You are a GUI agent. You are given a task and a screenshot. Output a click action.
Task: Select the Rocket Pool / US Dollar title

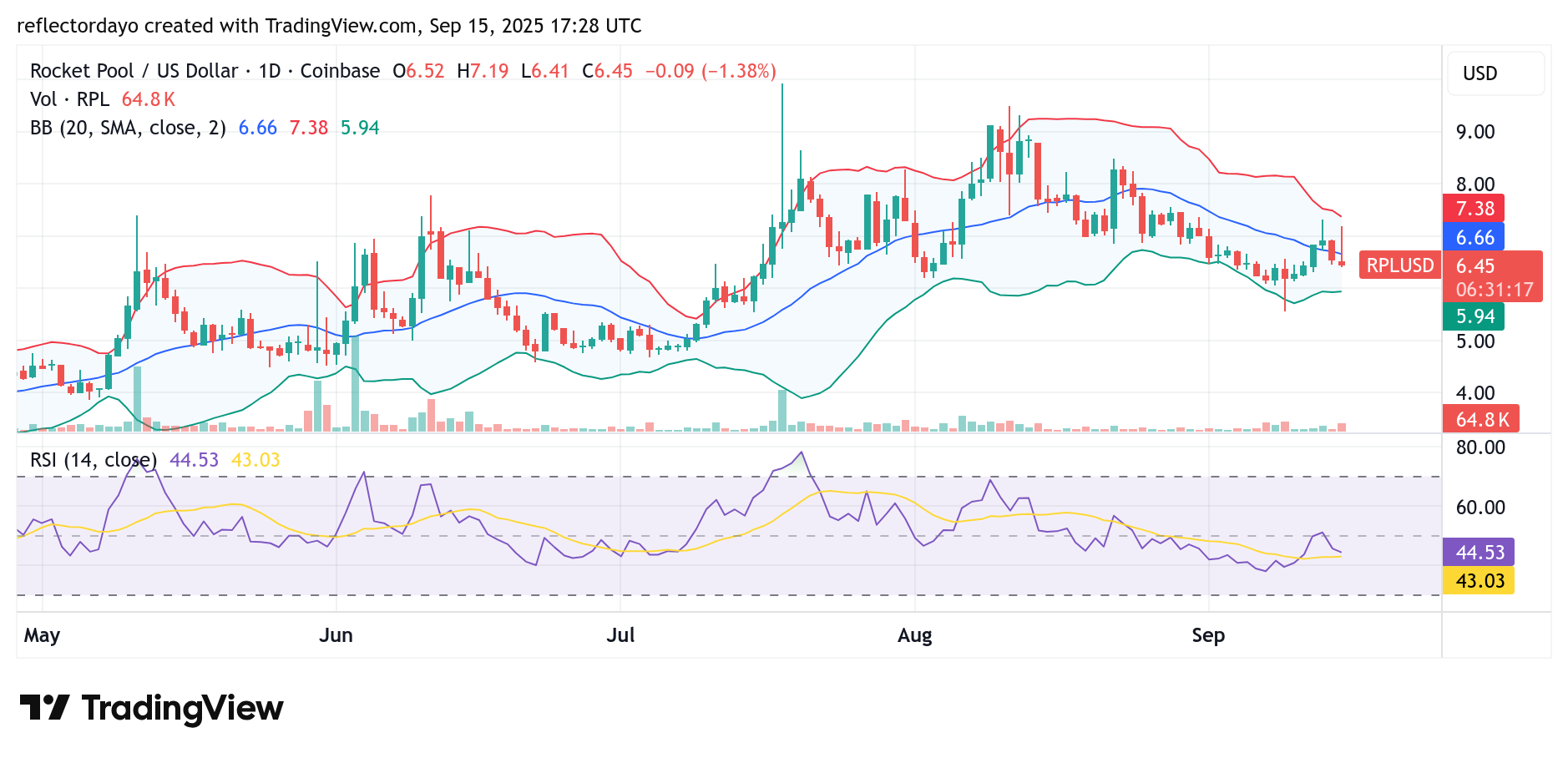(134, 71)
